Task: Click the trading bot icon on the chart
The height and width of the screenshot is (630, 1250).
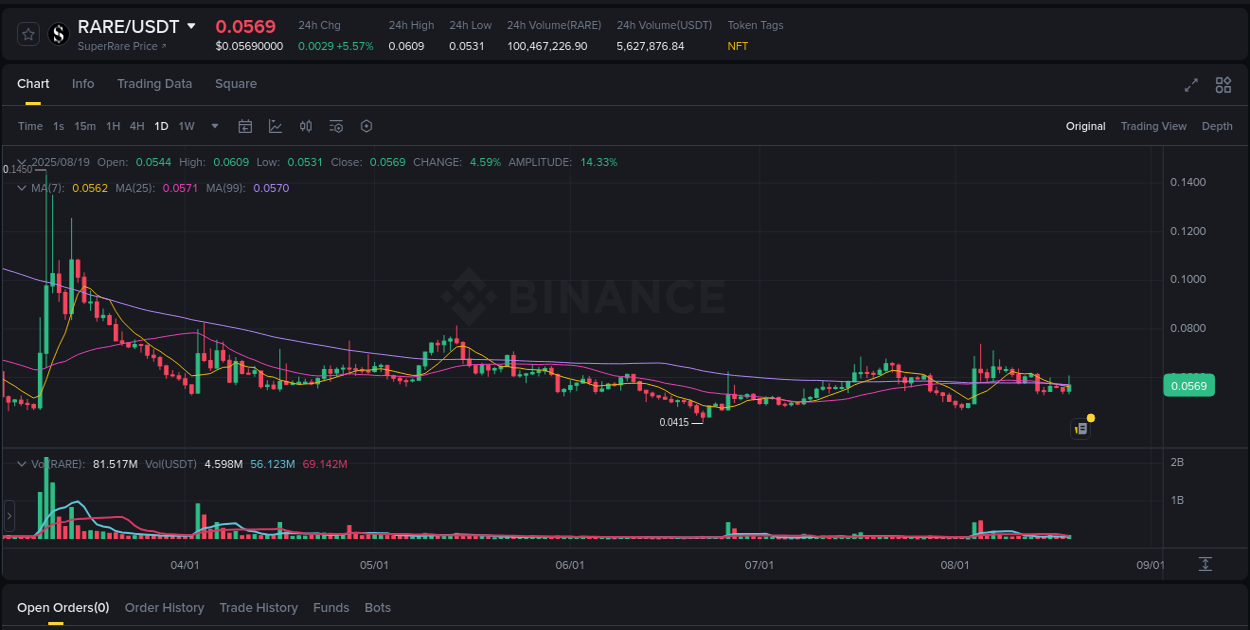Action: point(1081,428)
